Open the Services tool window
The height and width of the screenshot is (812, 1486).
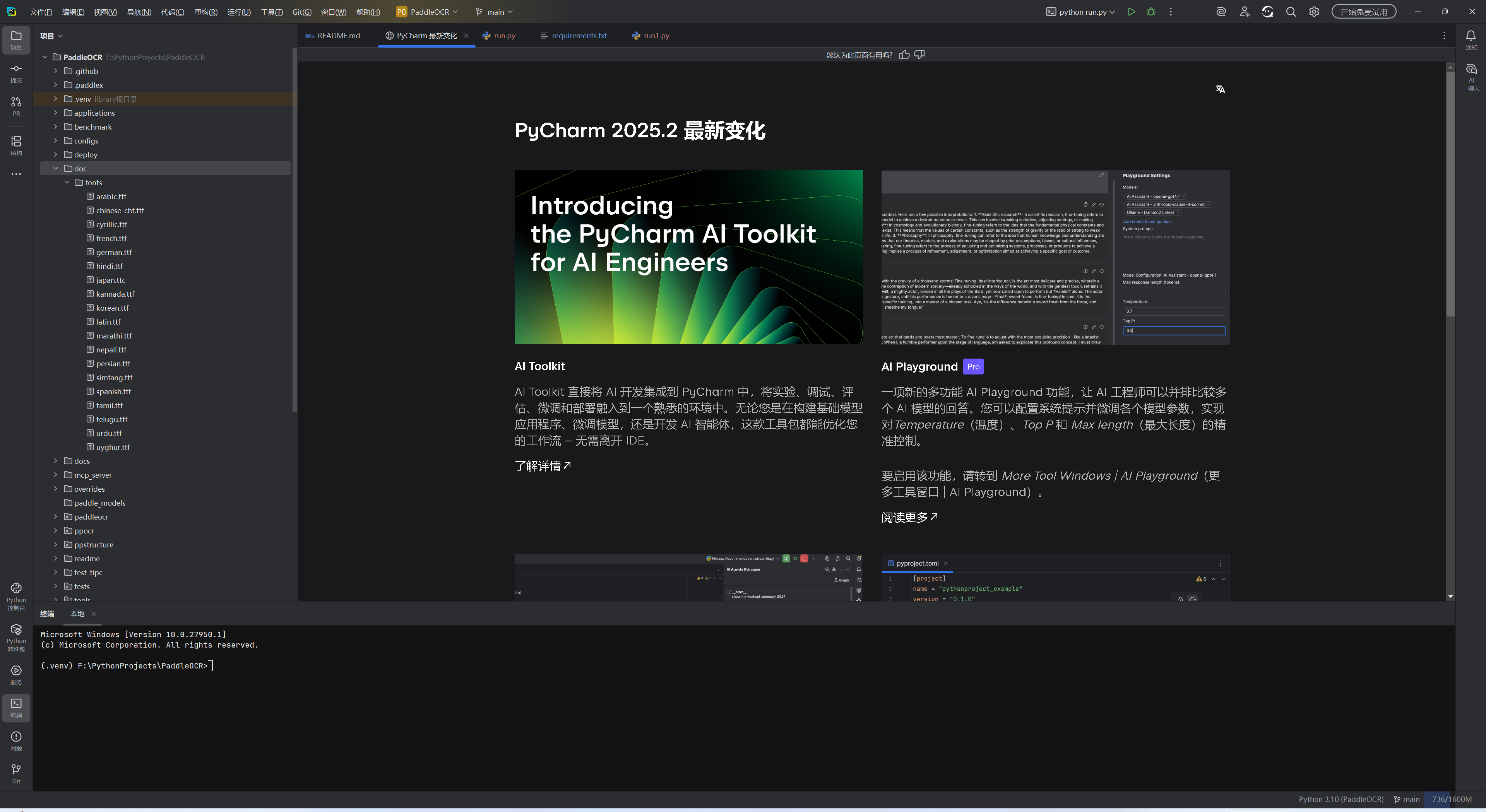tap(16, 675)
